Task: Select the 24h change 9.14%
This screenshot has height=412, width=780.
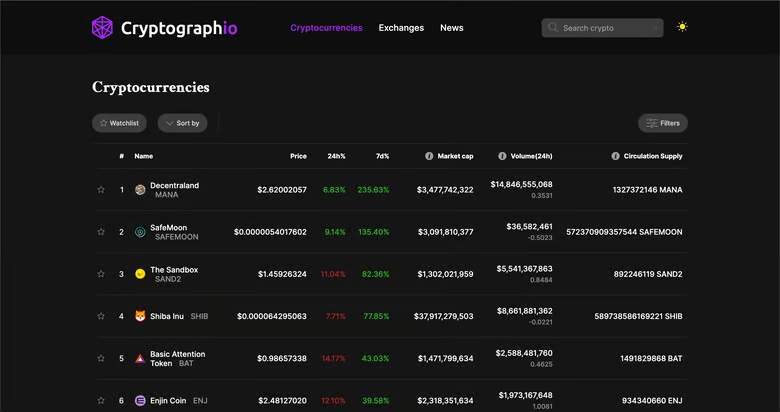Action: 335,232
